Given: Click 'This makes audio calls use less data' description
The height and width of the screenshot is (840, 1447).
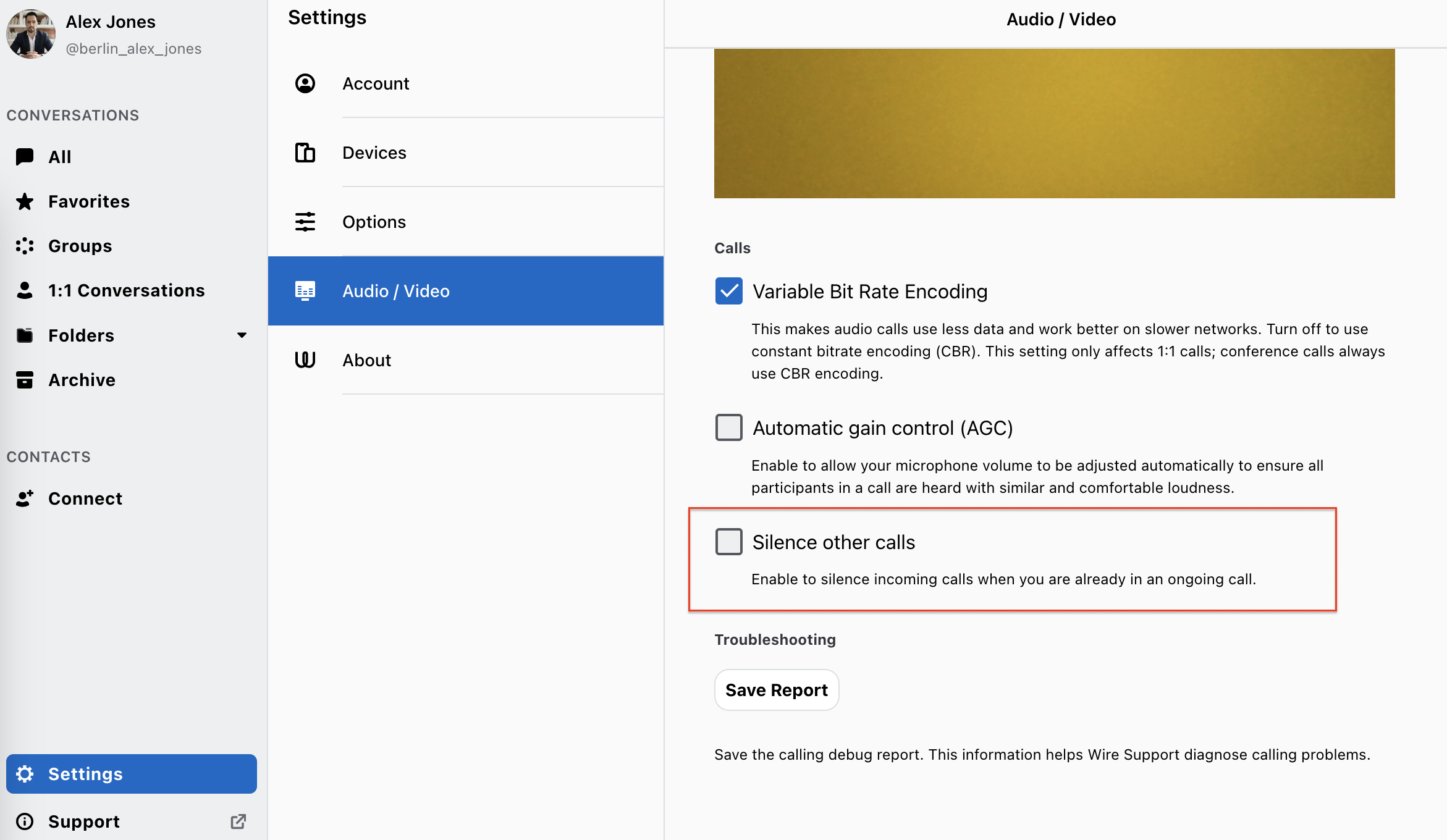Looking at the screenshot, I should point(1068,351).
